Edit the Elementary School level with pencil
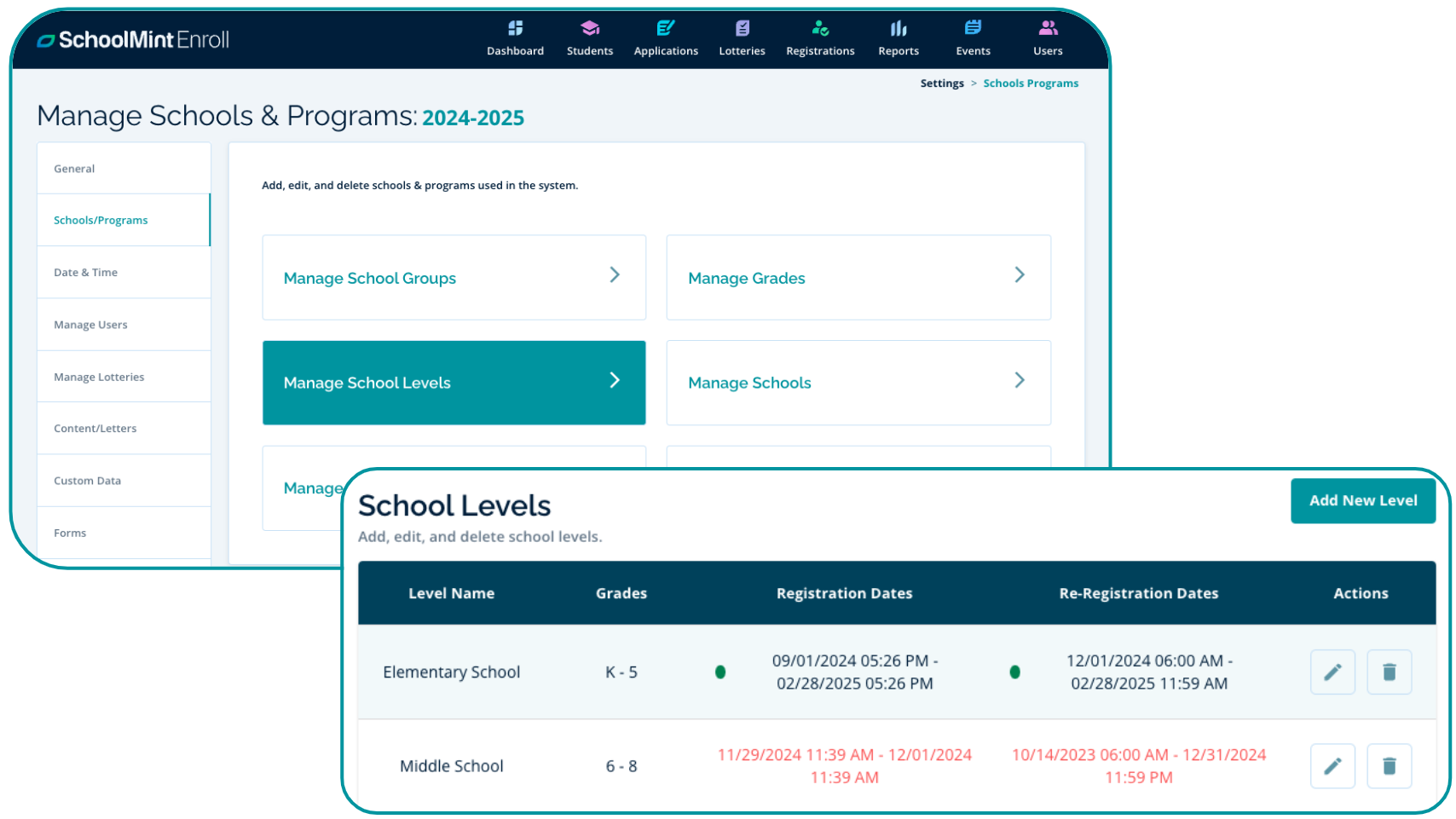The image size is (1456, 819). (x=1332, y=672)
